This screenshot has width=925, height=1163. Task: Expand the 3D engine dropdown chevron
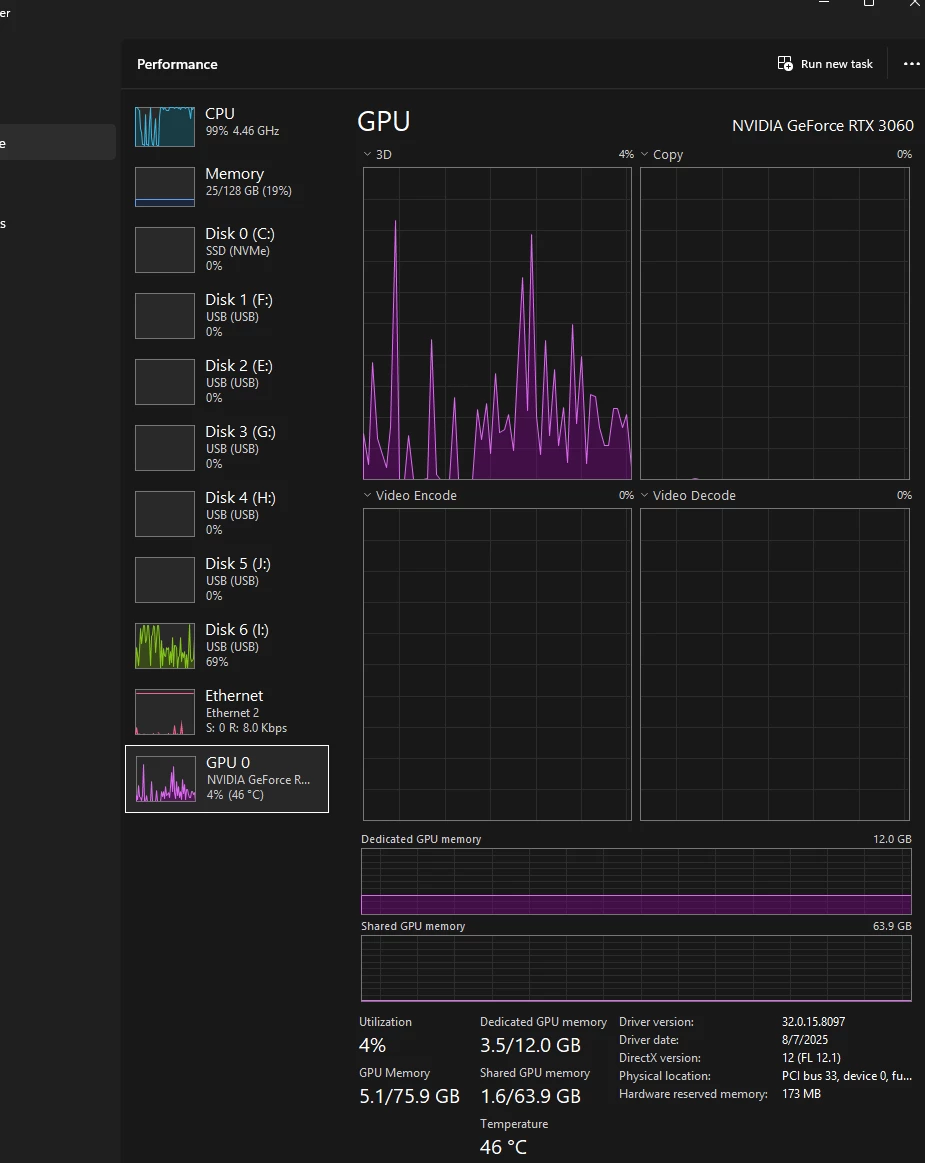pyautogui.click(x=367, y=154)
